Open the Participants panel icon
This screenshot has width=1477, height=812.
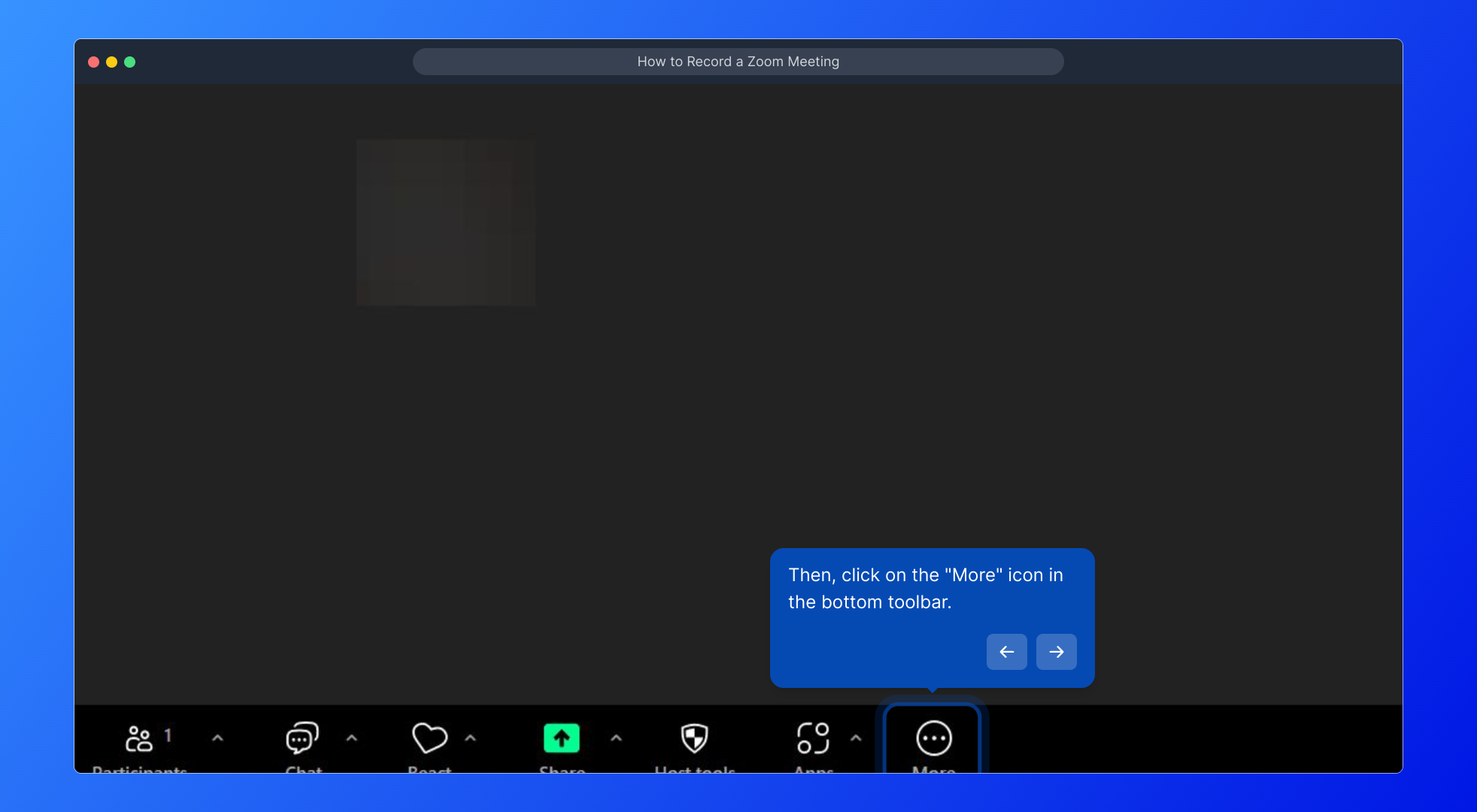[139, 738]
